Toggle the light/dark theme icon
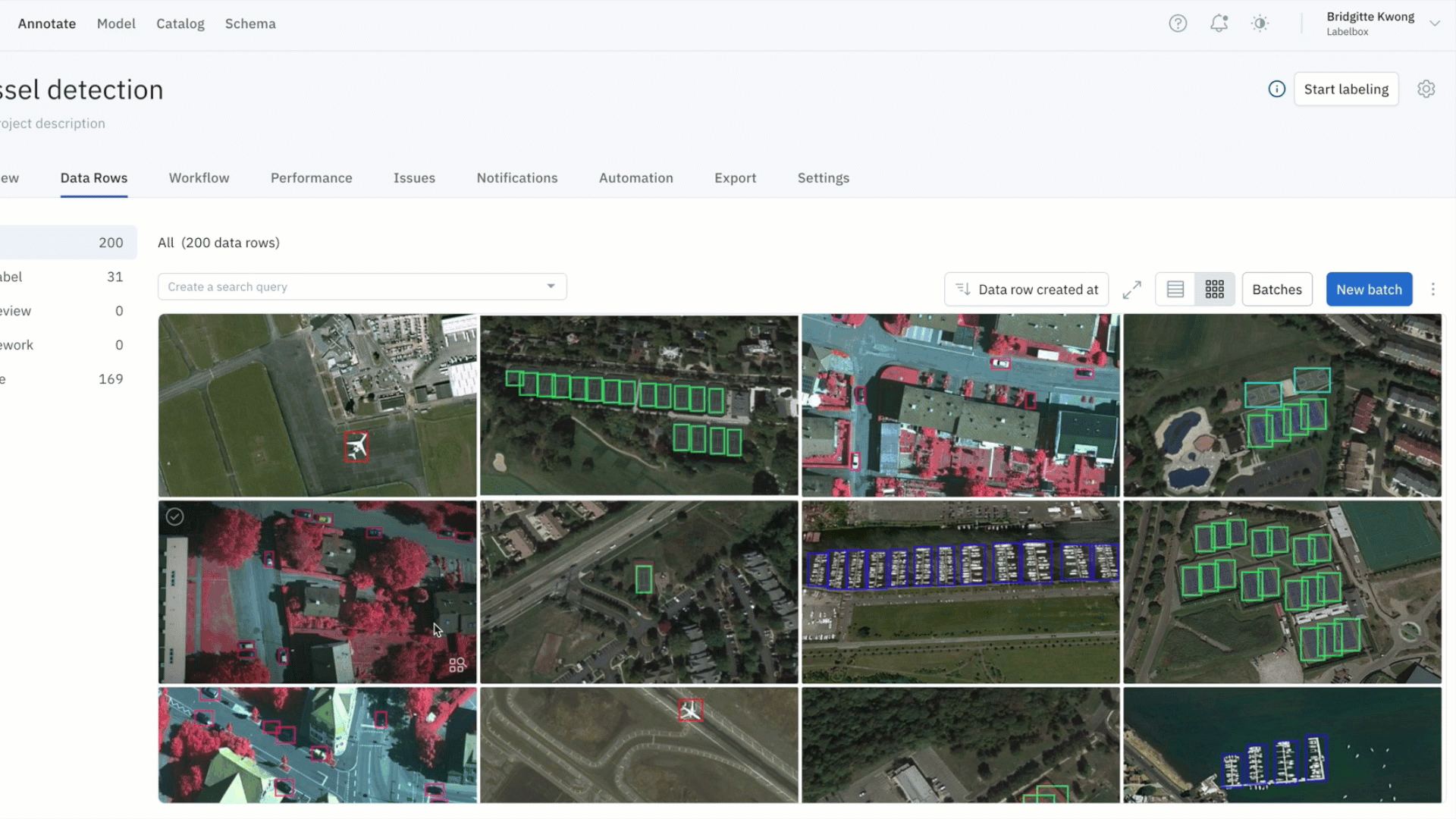Screen dimensions: 1456x819 [x=1260, y=24]
